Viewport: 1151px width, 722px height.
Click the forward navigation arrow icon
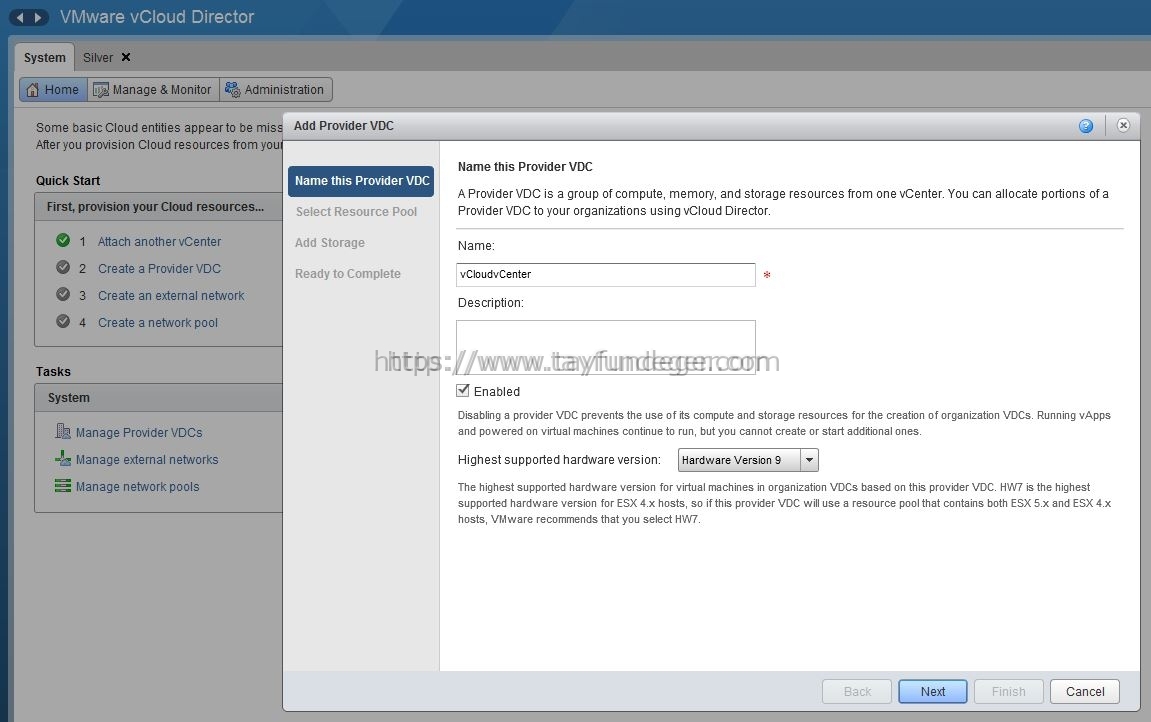coord(37,17)
